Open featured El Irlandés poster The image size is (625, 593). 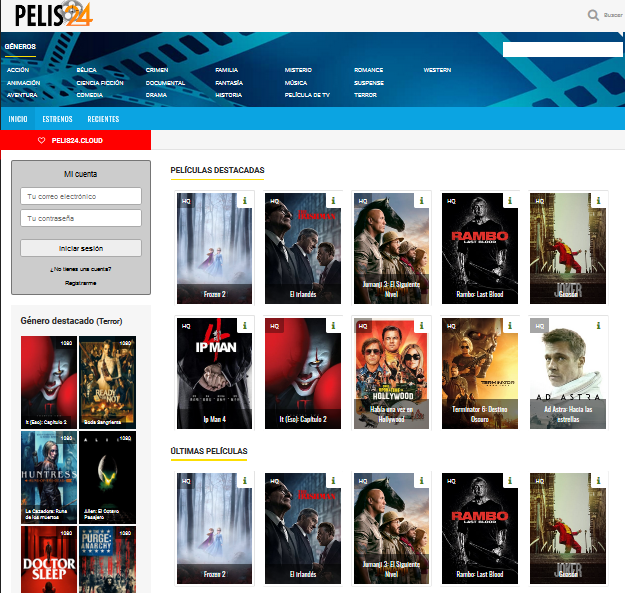(303, 248)
